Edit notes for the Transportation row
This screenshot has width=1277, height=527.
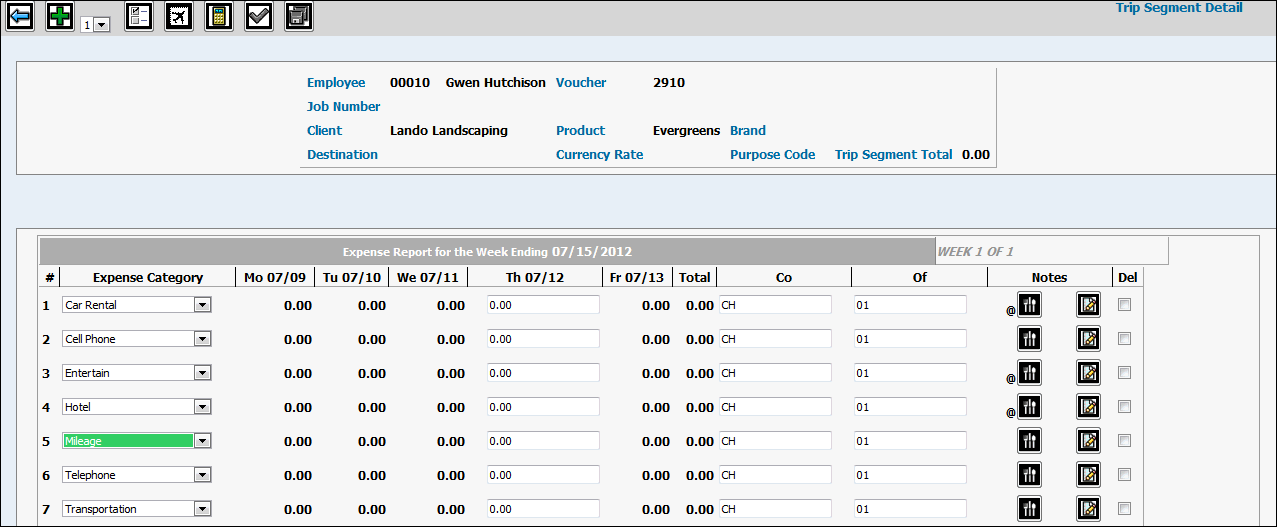point(1089,509)
